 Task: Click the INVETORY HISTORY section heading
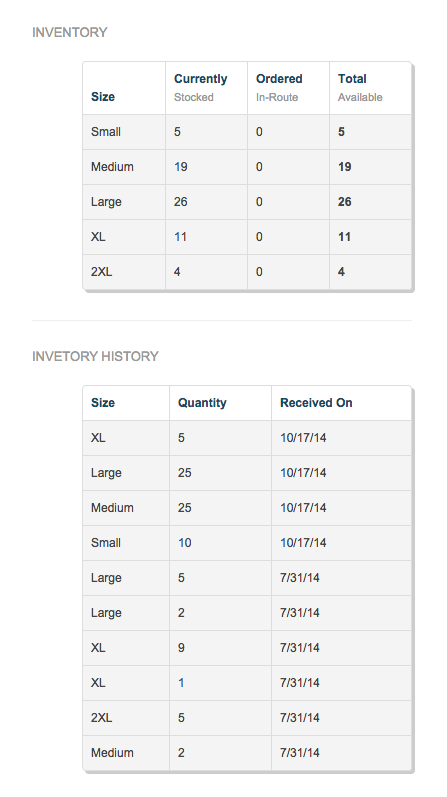[x=95, y=356]
